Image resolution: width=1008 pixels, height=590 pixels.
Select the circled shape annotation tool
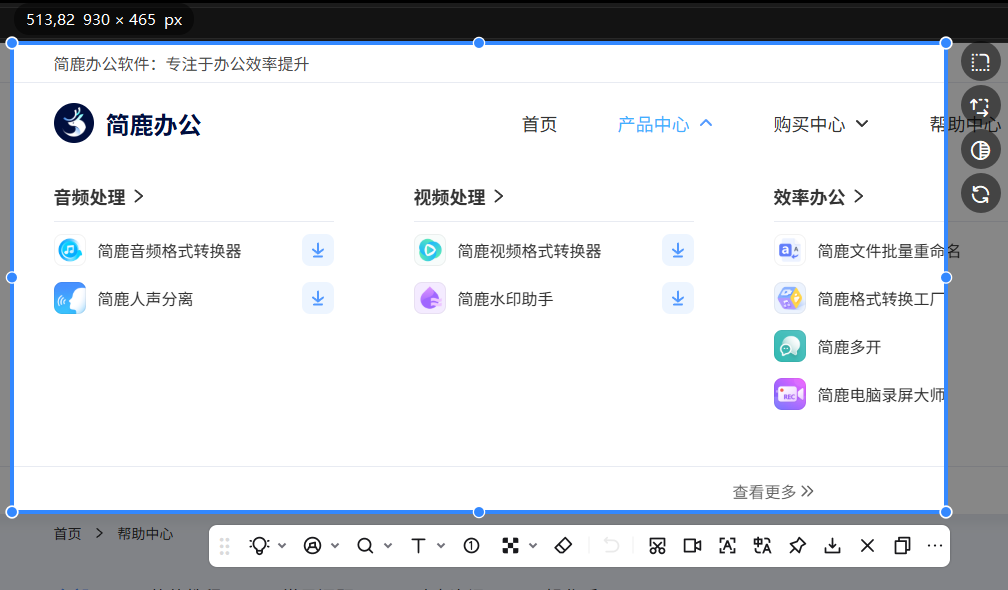coord(312,546)
